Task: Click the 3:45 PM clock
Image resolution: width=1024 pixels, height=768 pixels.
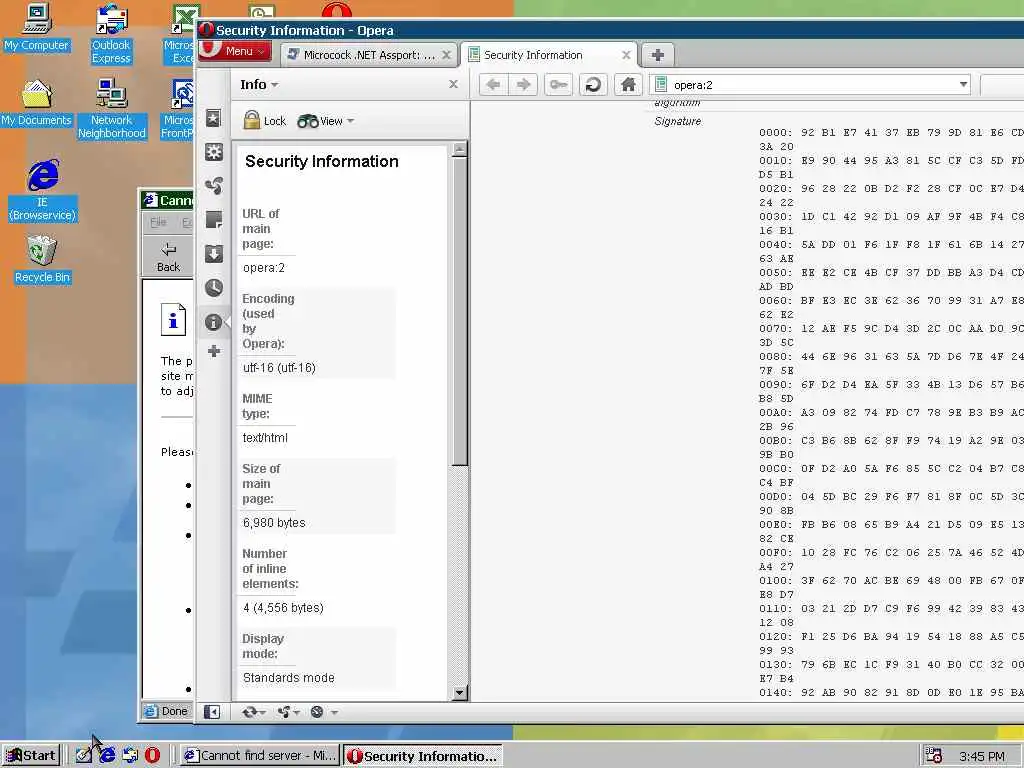Action: (x=982, y=756)
